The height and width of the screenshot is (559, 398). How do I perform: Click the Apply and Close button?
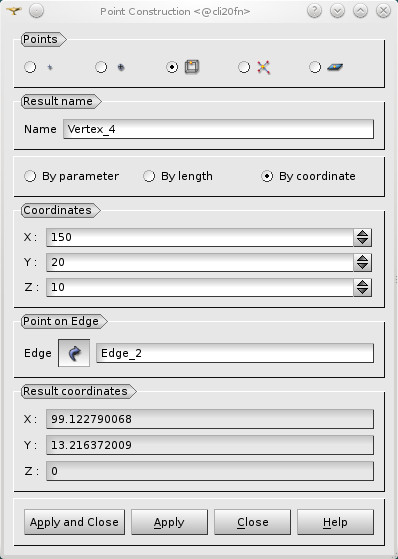[75, 522]
